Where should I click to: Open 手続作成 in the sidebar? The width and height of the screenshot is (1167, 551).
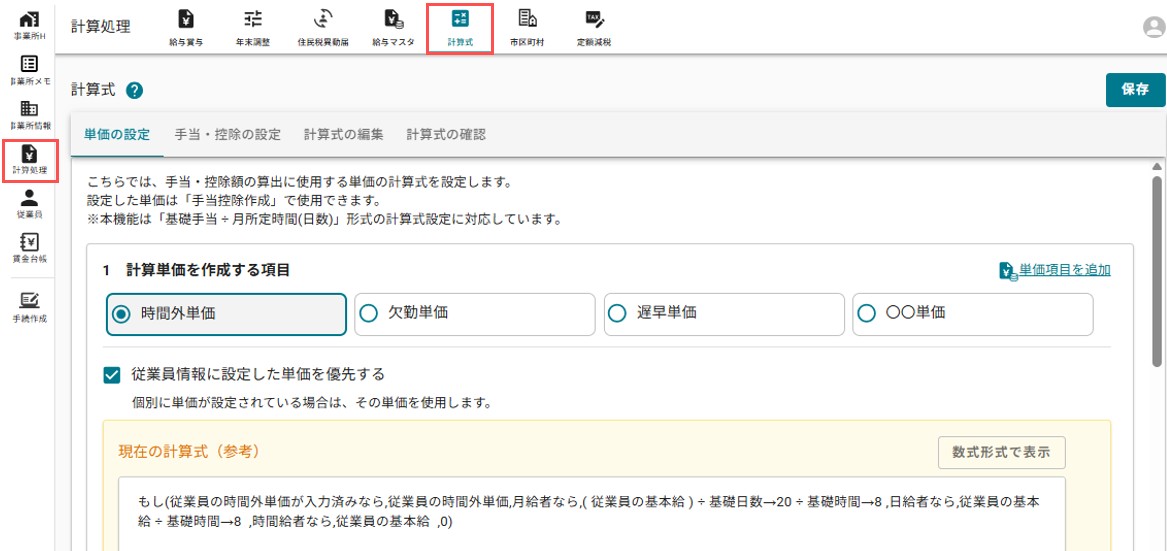pyautogui.click(x=29, y=308)
